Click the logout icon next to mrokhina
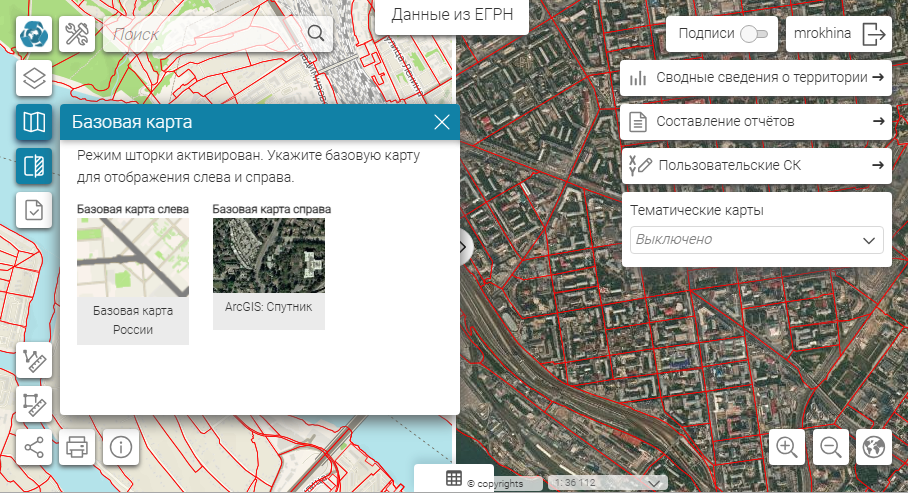 (874, 34)
